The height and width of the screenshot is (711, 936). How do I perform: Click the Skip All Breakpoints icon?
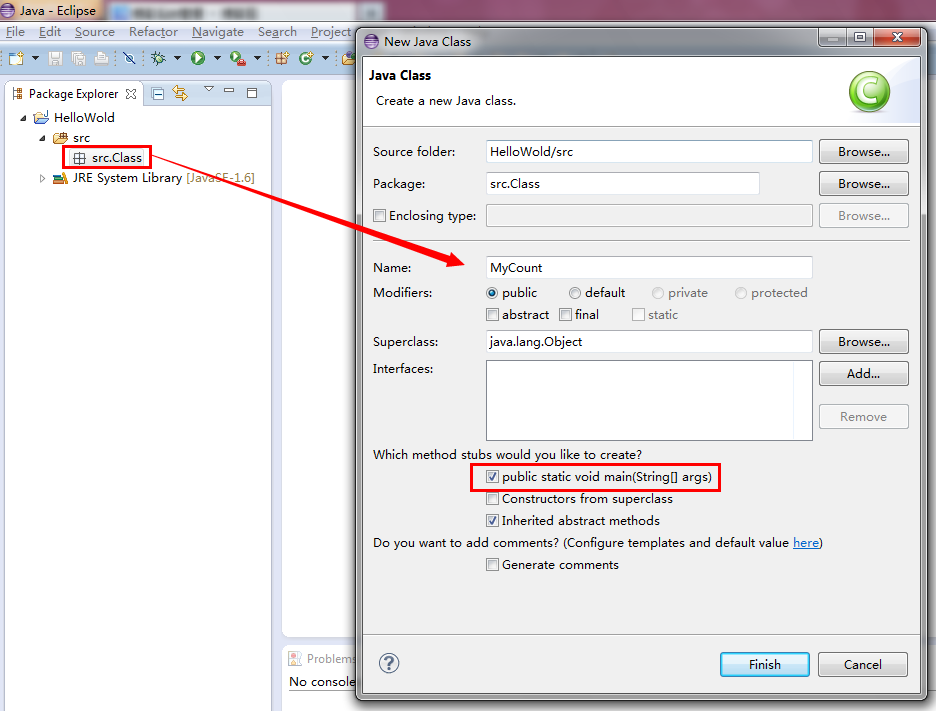(129, 58)
